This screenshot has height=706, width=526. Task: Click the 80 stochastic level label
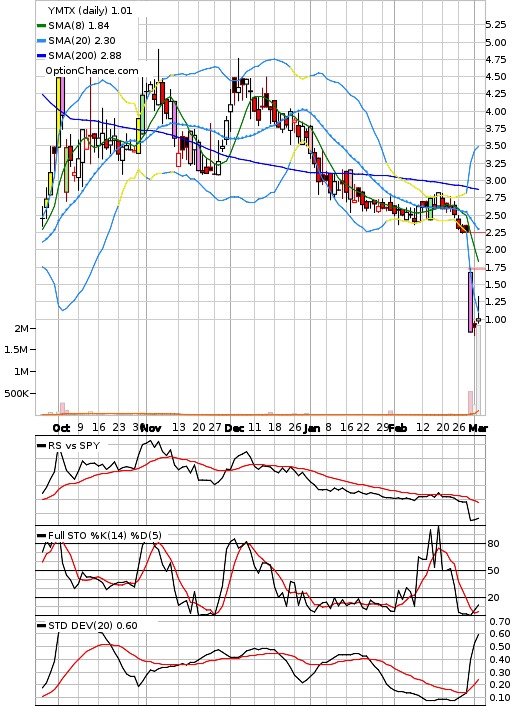pyautogui.click(x=494, y=543)
